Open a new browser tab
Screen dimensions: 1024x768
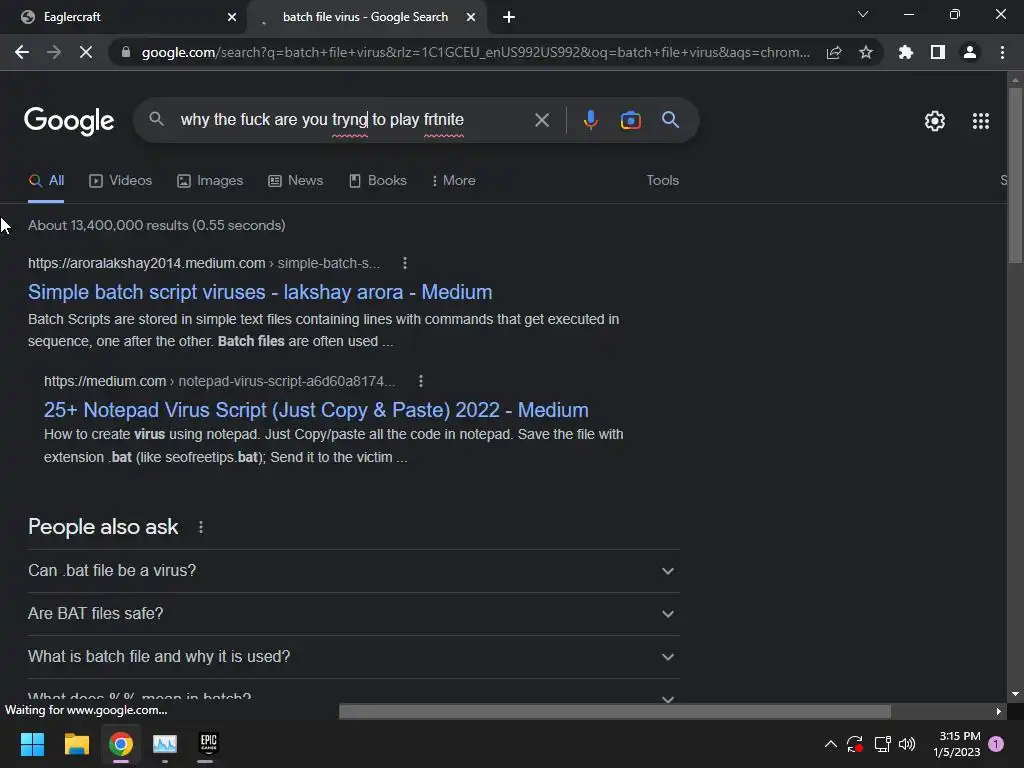[x=509, y=17]
